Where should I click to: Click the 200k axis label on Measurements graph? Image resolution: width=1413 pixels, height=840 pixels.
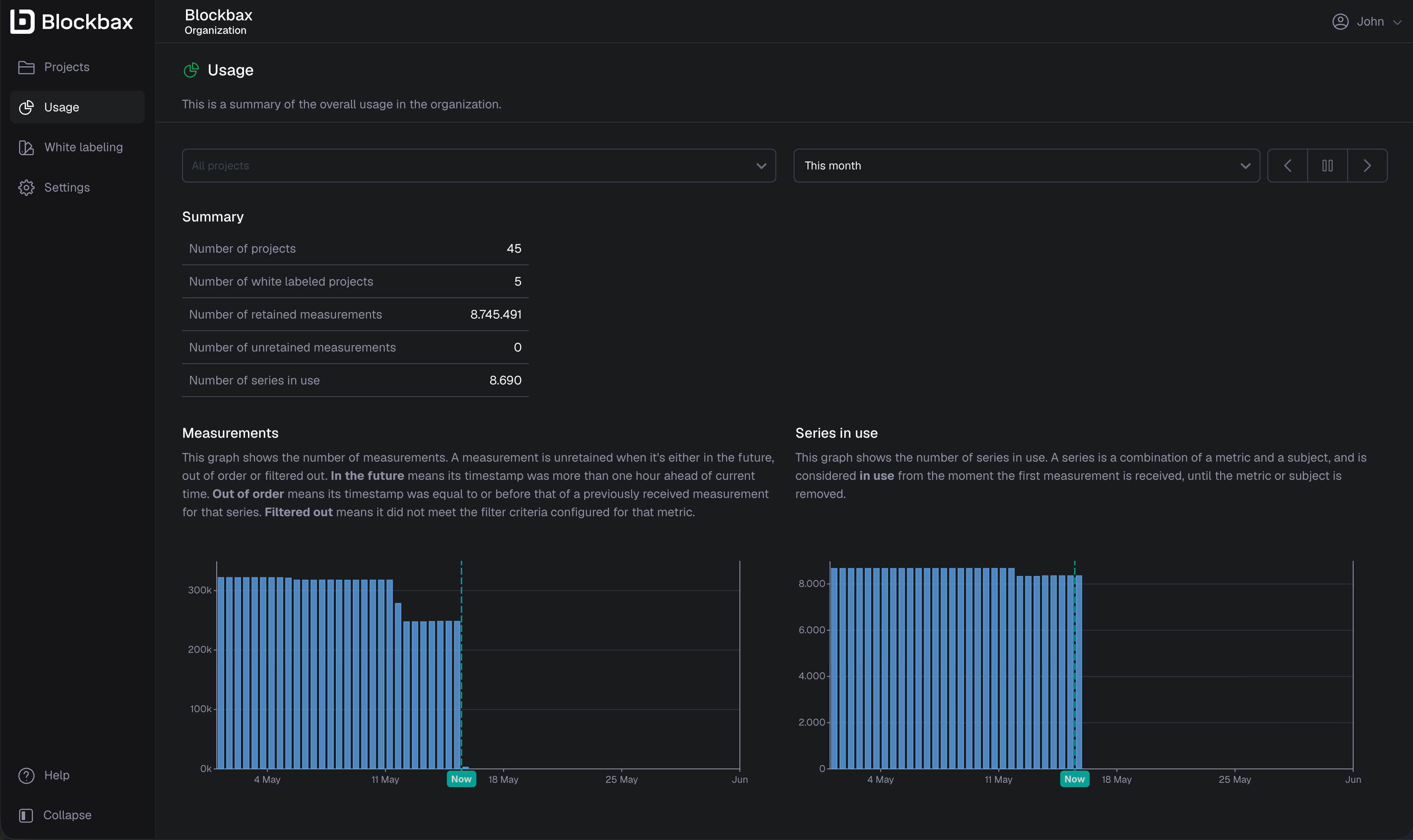tap(200, 650)
